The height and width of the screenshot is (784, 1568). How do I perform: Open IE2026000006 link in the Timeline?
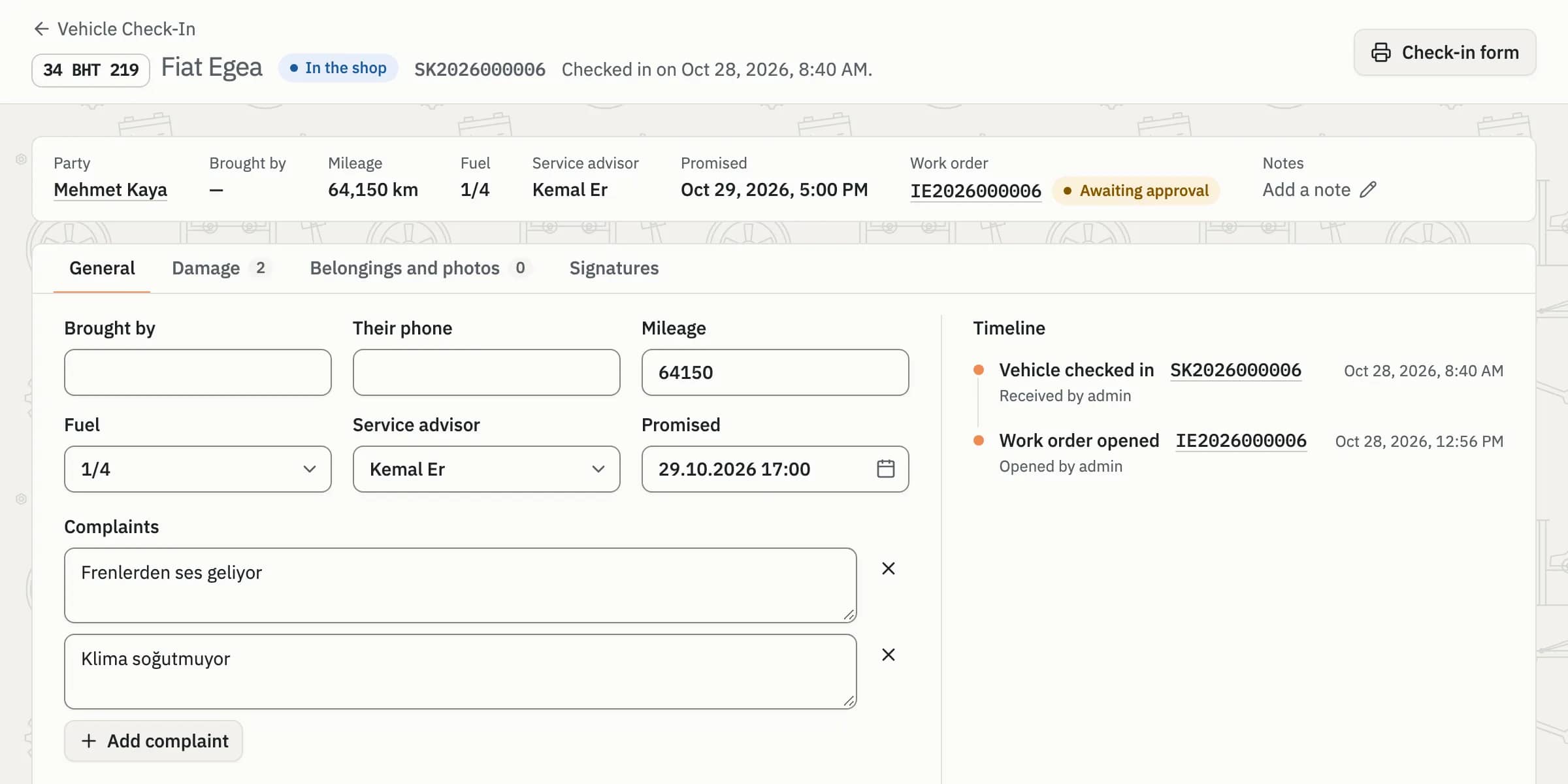tap(1241, 440)
